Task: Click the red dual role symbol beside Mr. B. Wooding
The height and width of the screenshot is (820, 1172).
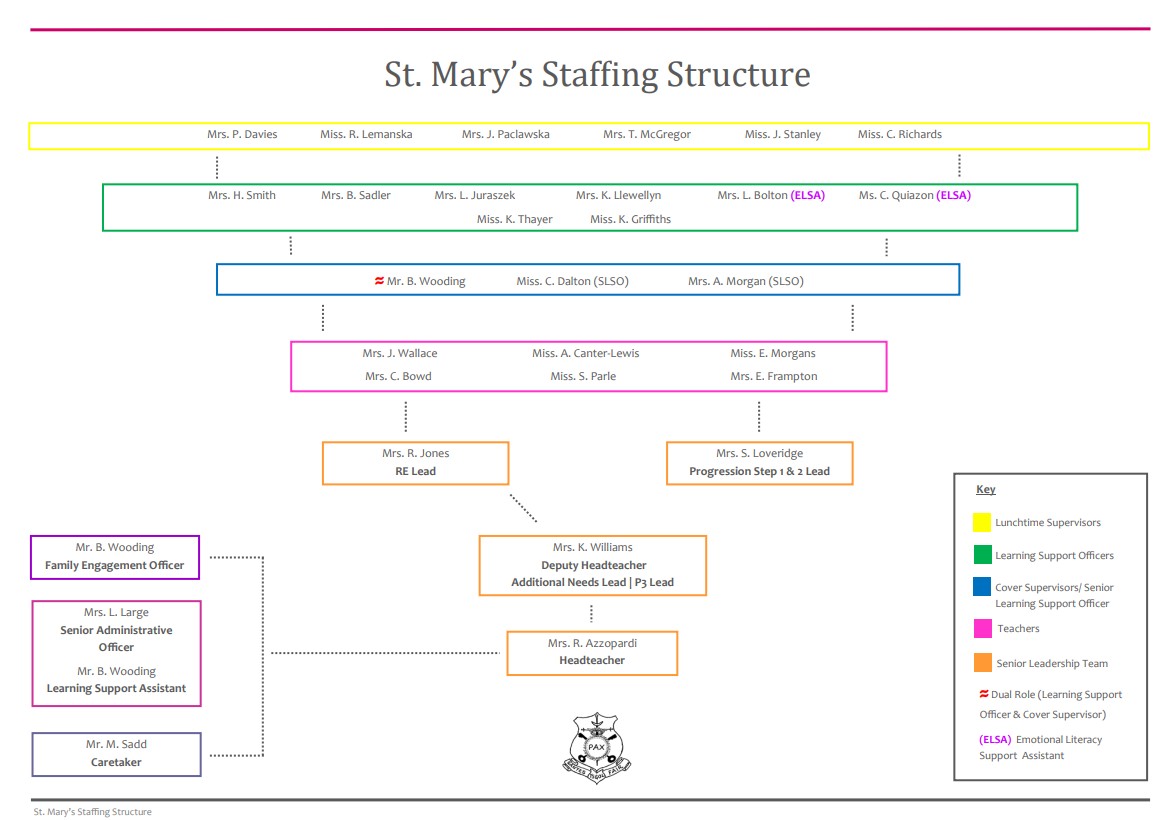Action: 379,281
